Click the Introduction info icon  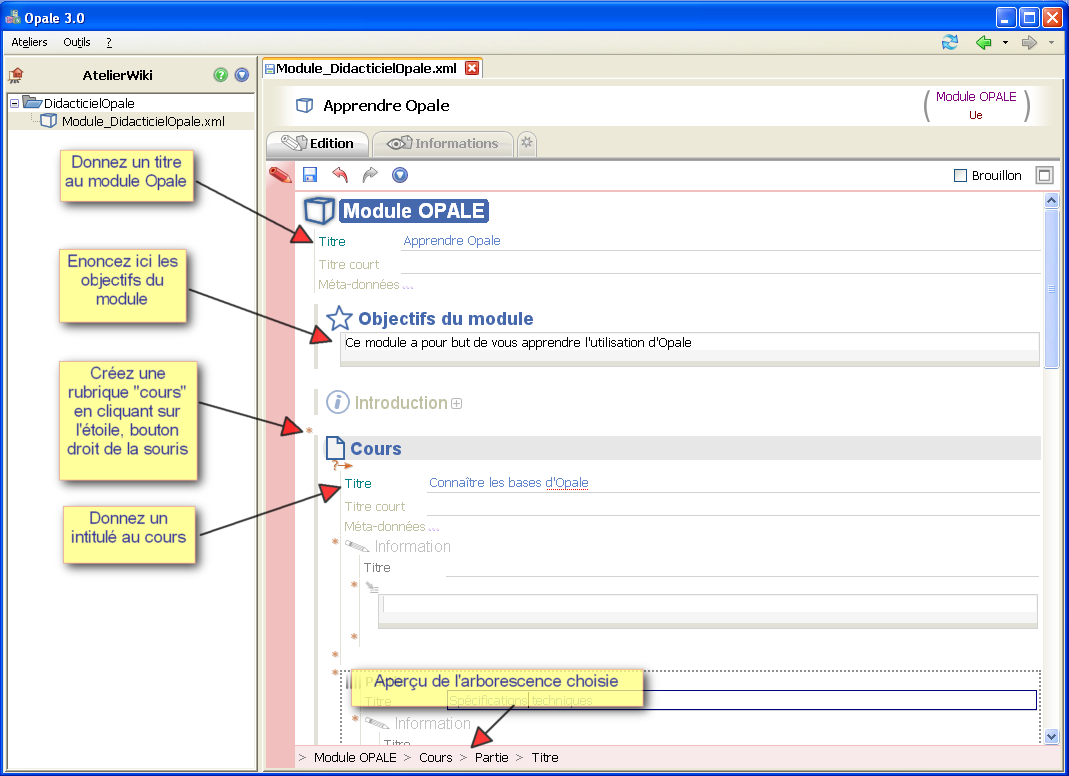(337, 402)
